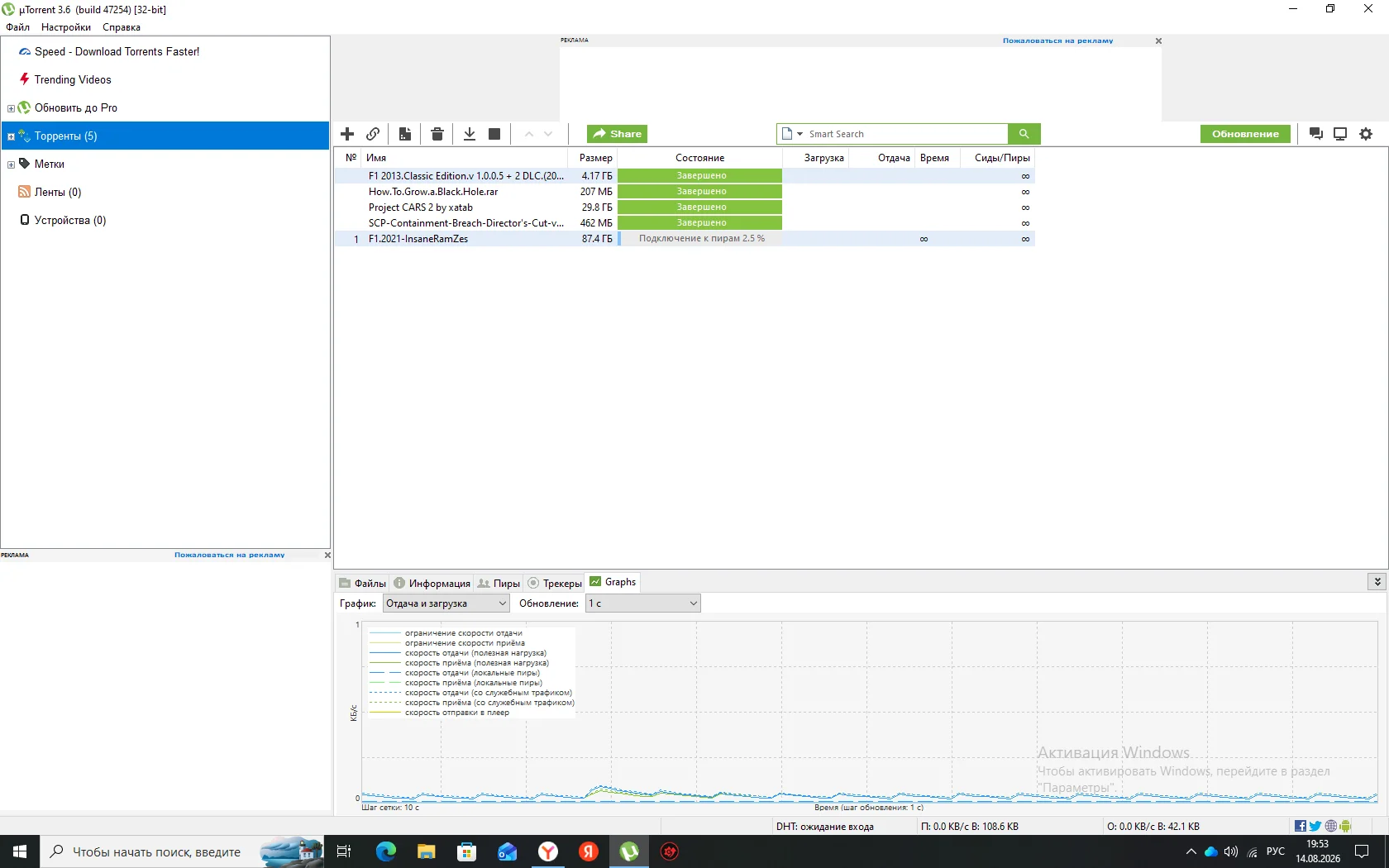Sort torrents by Состояние column header

[699, 158]
